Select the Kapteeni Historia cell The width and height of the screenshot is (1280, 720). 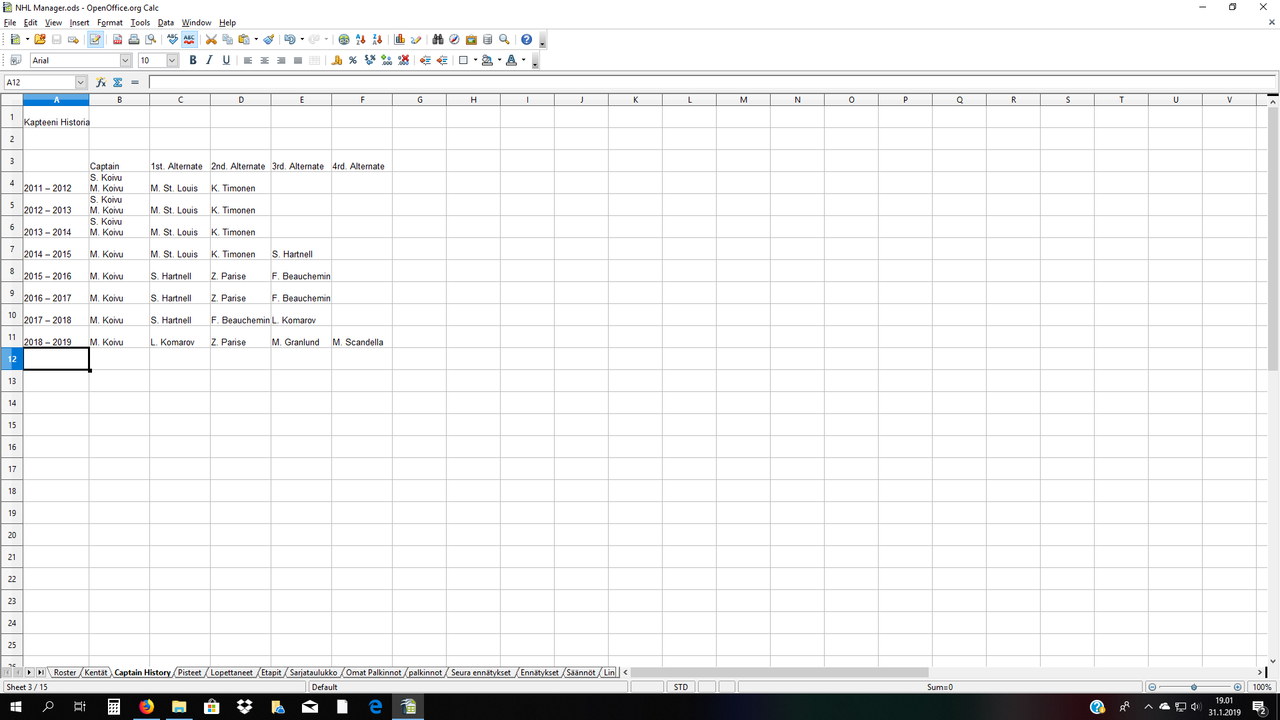coord(56,116)
